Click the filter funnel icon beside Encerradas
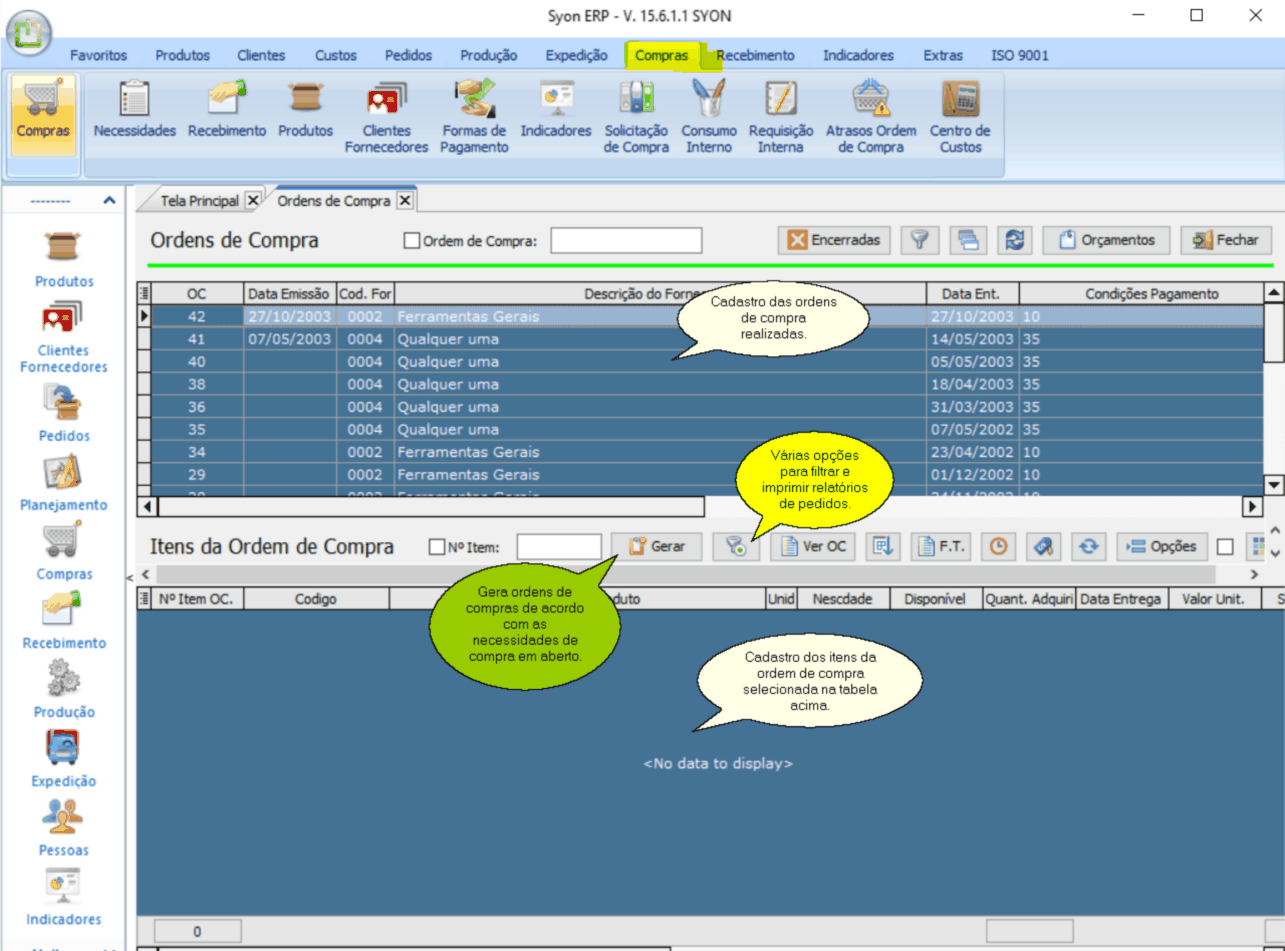1285x951 pixels. 919,240
